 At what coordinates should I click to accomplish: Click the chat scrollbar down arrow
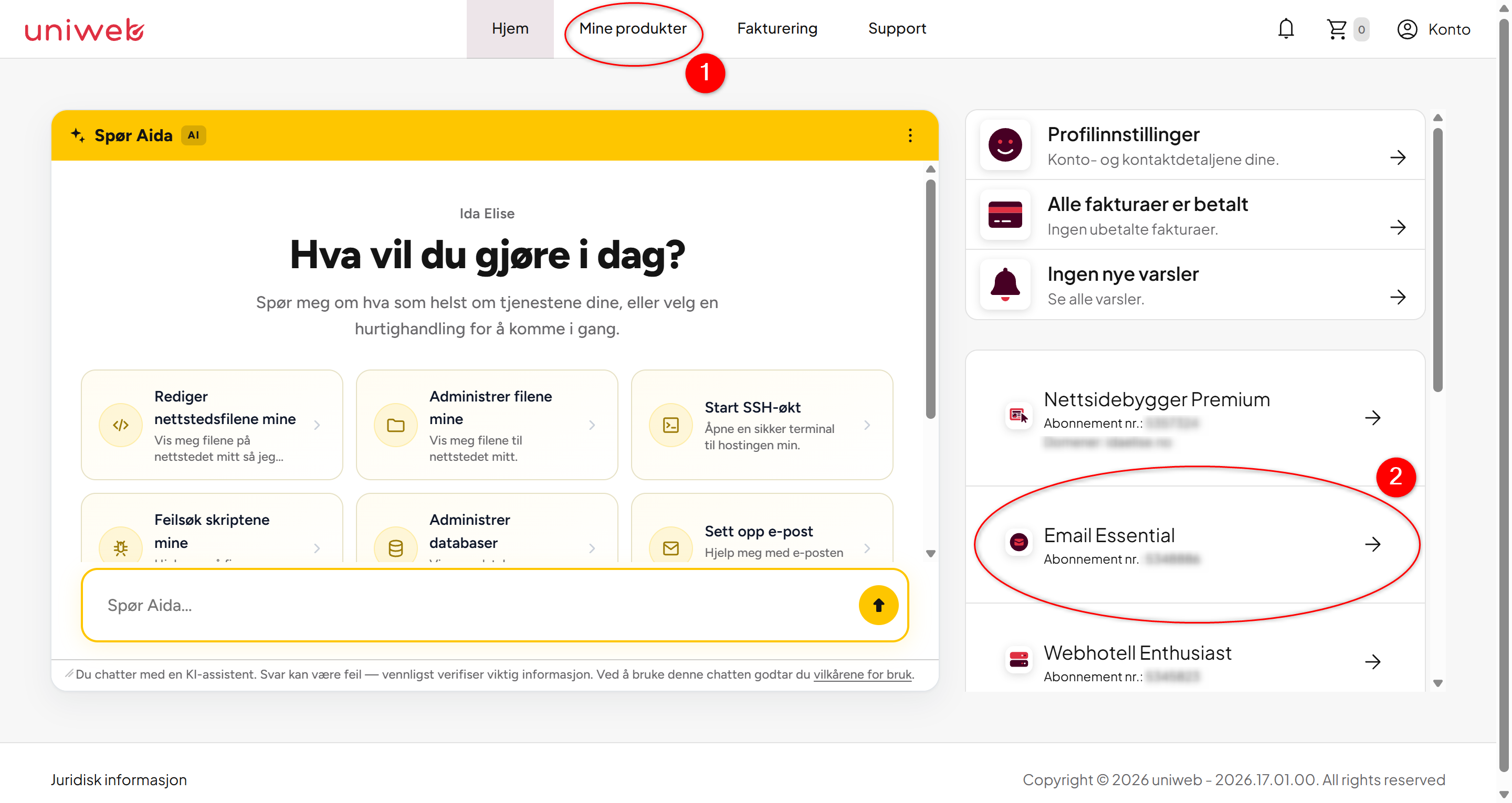930,554
